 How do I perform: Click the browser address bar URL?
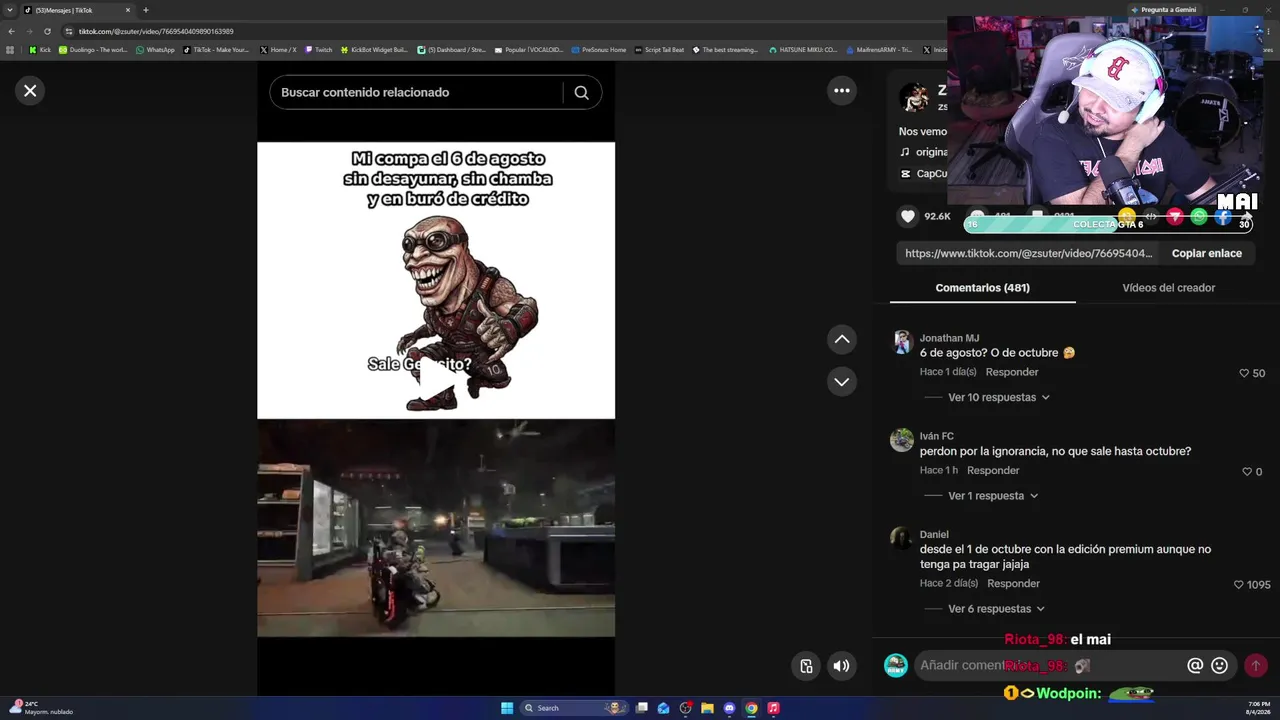click(x=156, y=31)
